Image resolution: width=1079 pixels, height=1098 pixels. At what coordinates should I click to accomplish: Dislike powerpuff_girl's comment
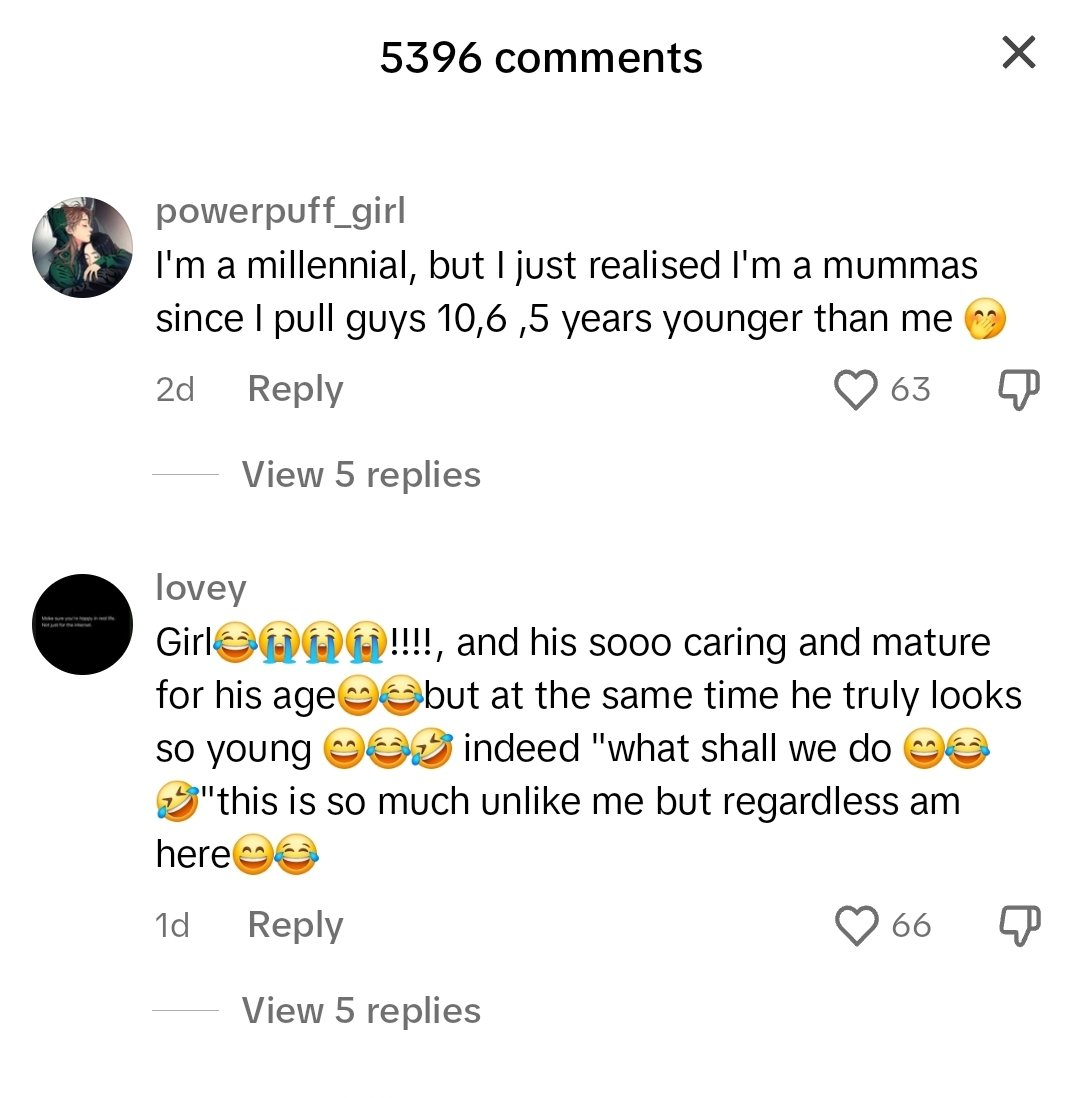coord(1020,390)
